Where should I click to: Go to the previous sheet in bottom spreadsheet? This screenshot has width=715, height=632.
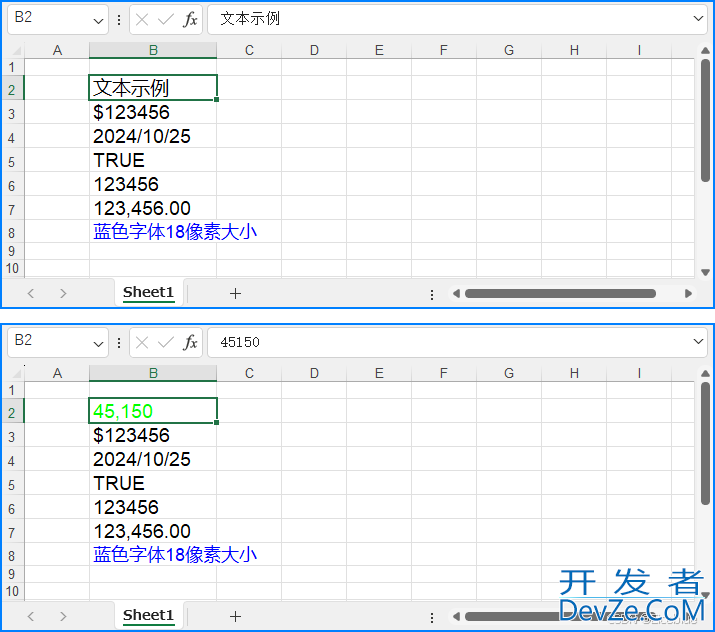31,616
